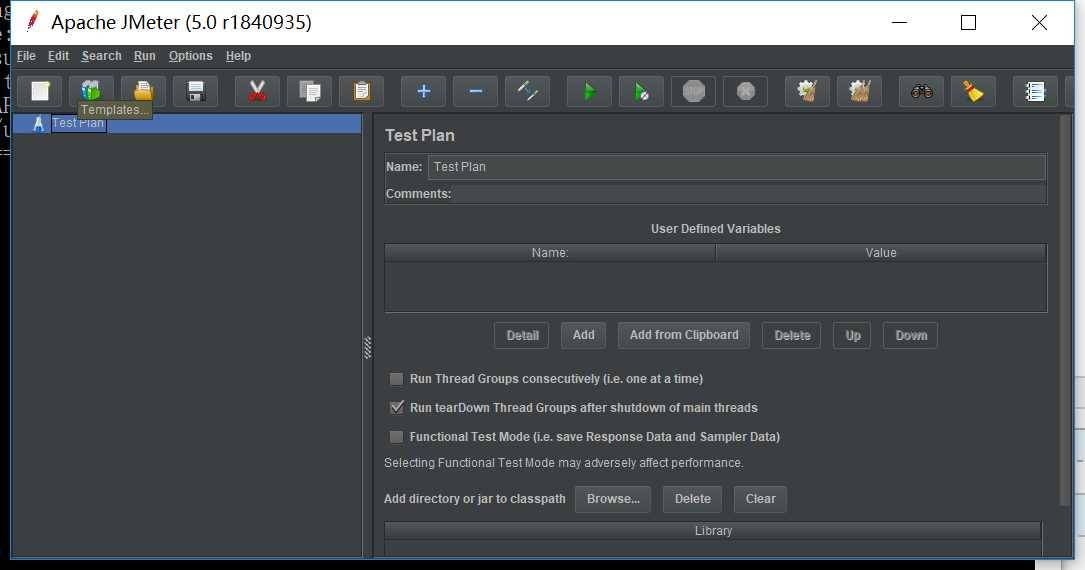Click the Reset search broom icon
Screen dimensions: 1085x570
coord(973,91)
